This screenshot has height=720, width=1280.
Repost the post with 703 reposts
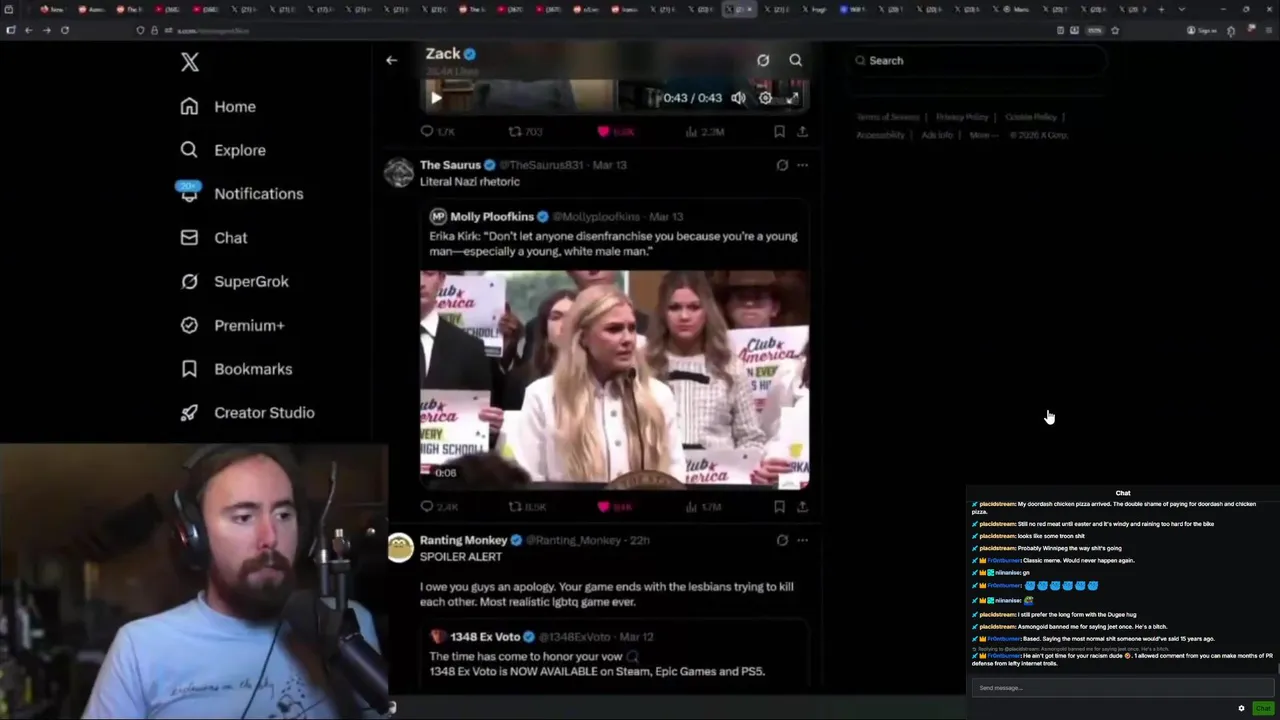[x=525, y=132]
